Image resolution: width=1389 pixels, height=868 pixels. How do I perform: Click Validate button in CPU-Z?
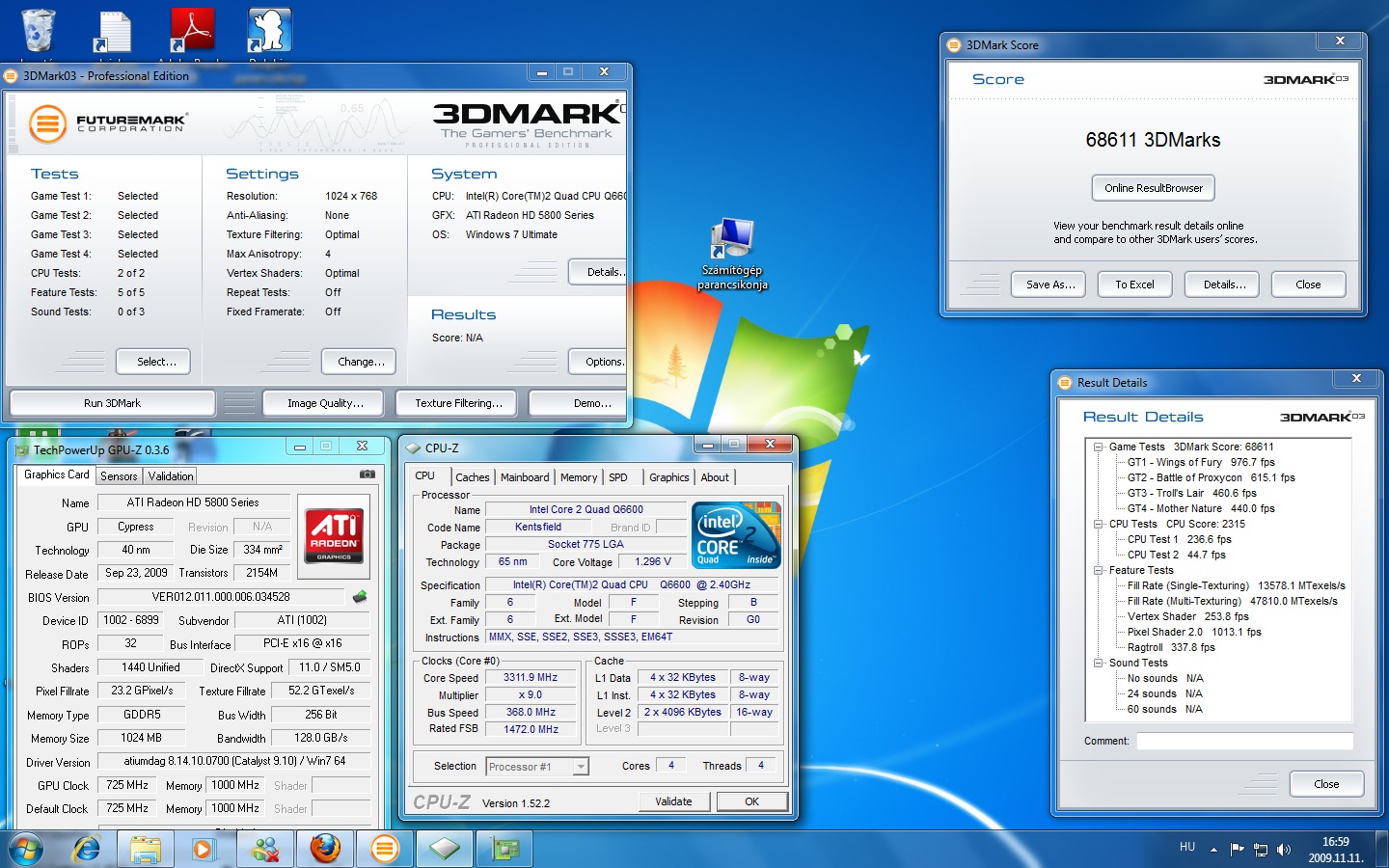673,801
